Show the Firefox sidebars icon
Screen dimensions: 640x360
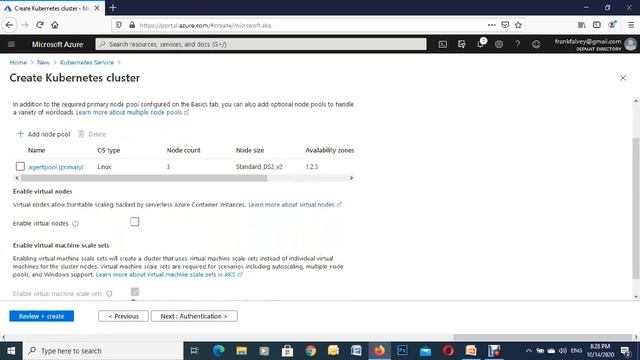pos(597,25)
